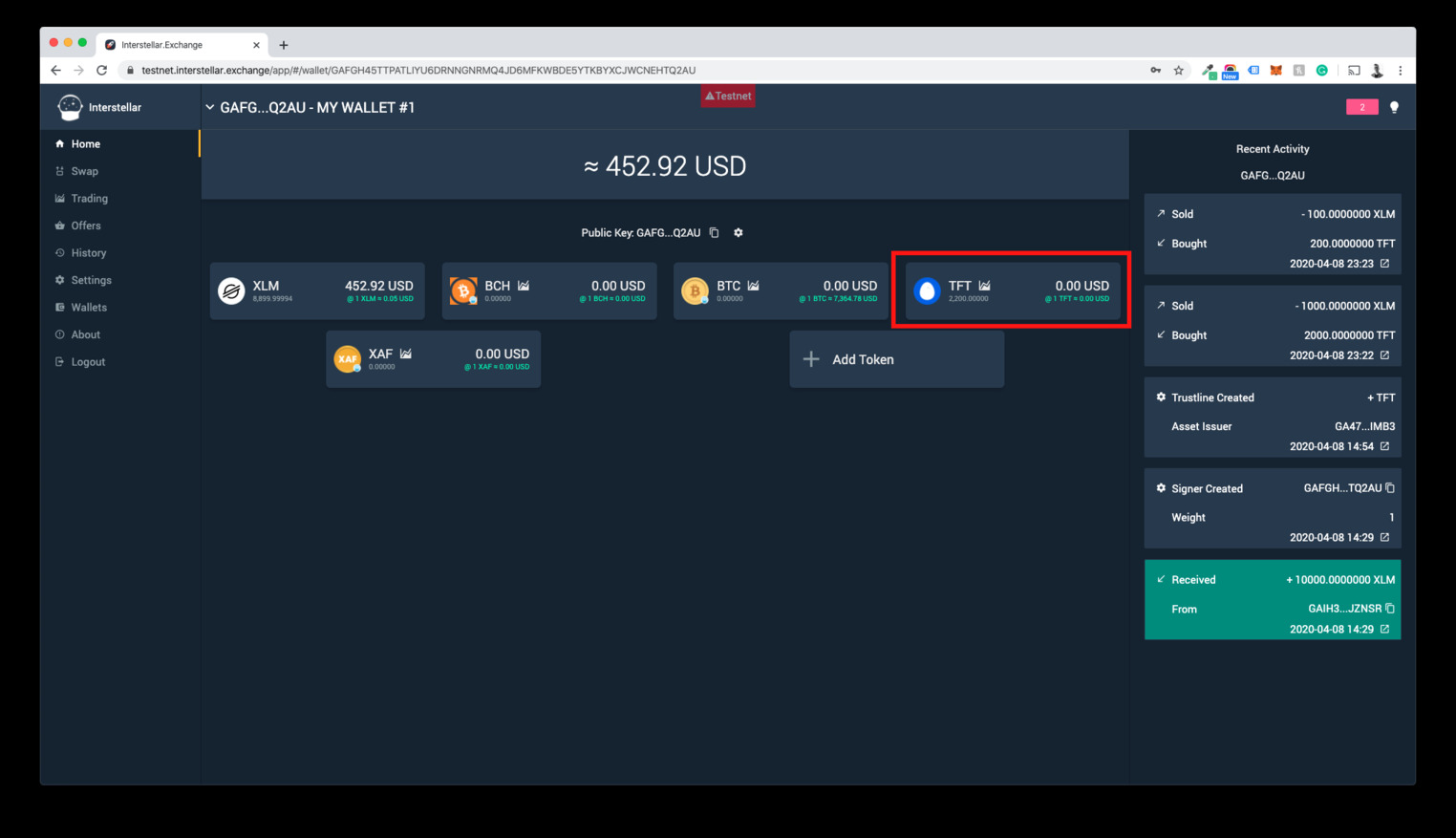1456x838 pixels.
Task: Click the pink notifications badge showing 2
Action: [1361, 107]
